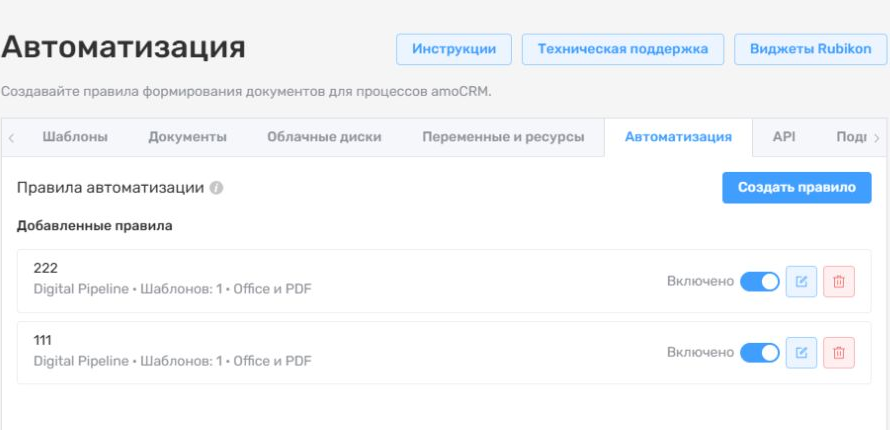
Task: Click the Правила автоматизации heading
Action: (111, 188)
